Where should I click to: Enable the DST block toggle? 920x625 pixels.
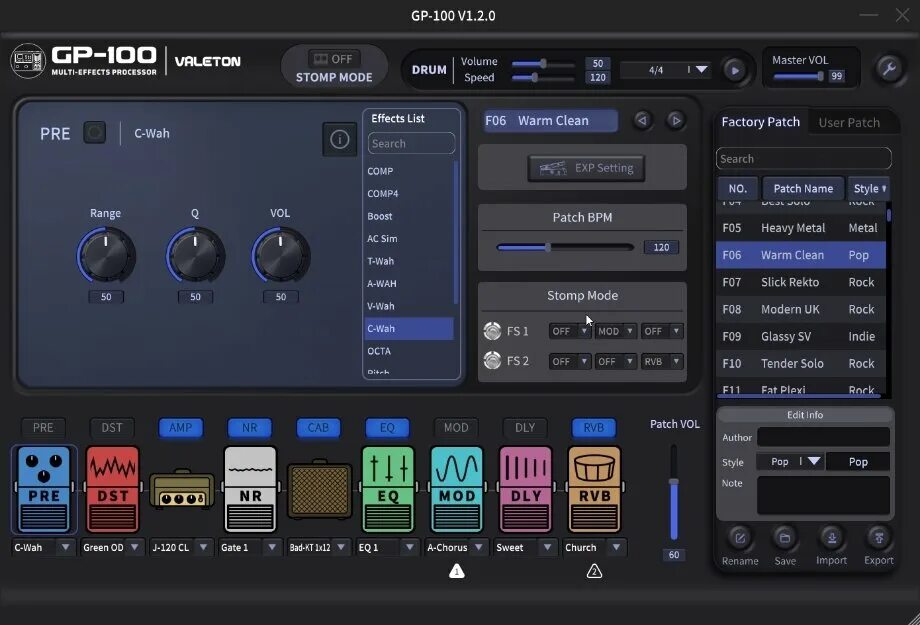pos(112,427)
